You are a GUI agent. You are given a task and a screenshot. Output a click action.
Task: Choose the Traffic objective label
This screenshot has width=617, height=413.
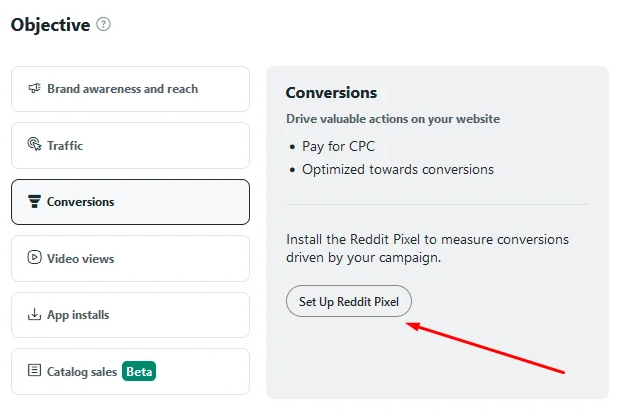[65, 146]
